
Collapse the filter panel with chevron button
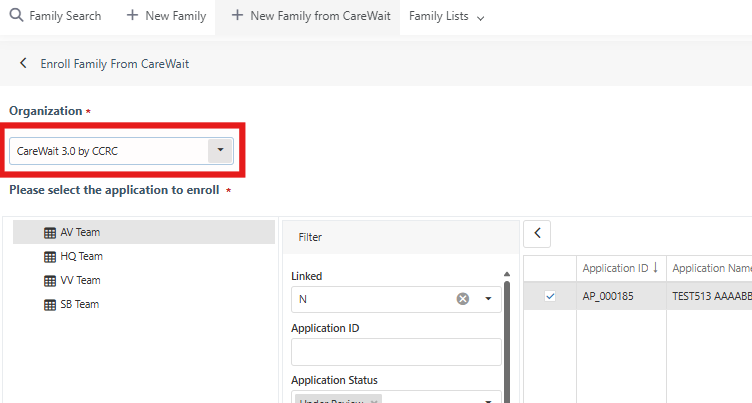[537, 234]
